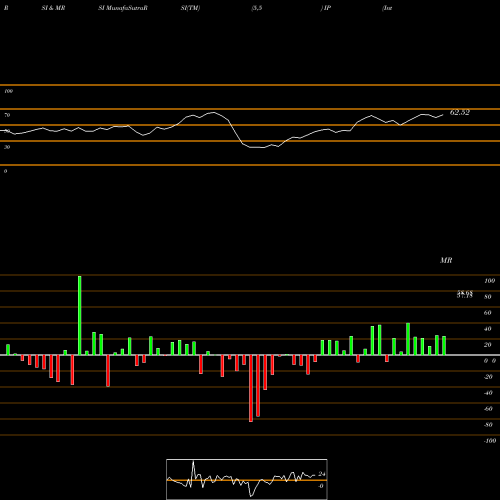Click the 80 label on the MR axis
Viewport: 500px width, 500px height.
(488, 297)
